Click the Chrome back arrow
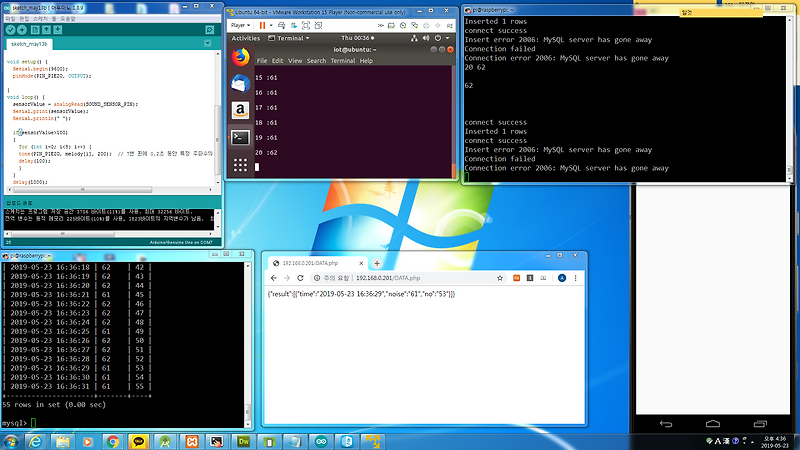 (x=274, y=278)
